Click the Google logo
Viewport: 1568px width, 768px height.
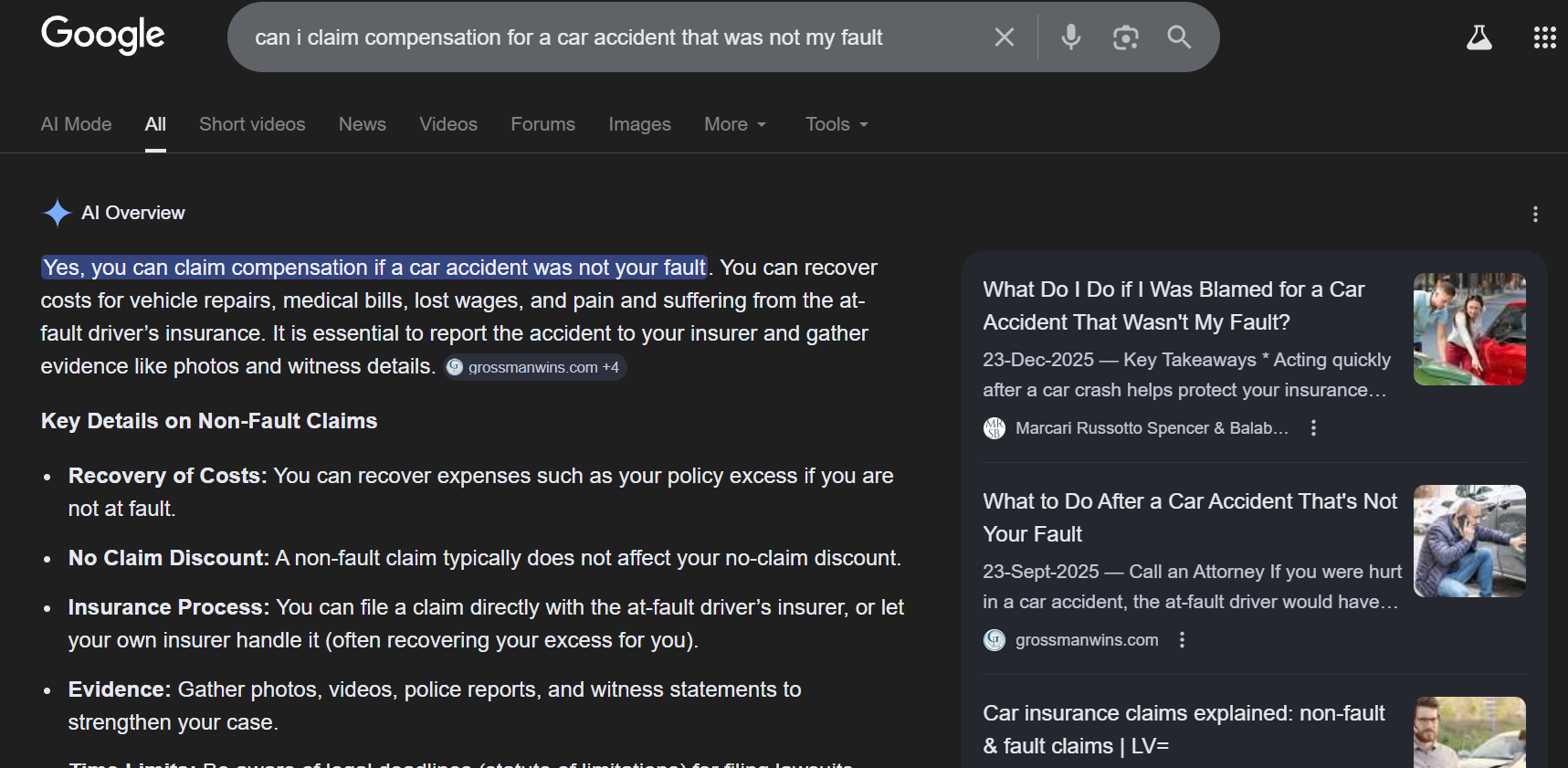click(x=103, y=36)
